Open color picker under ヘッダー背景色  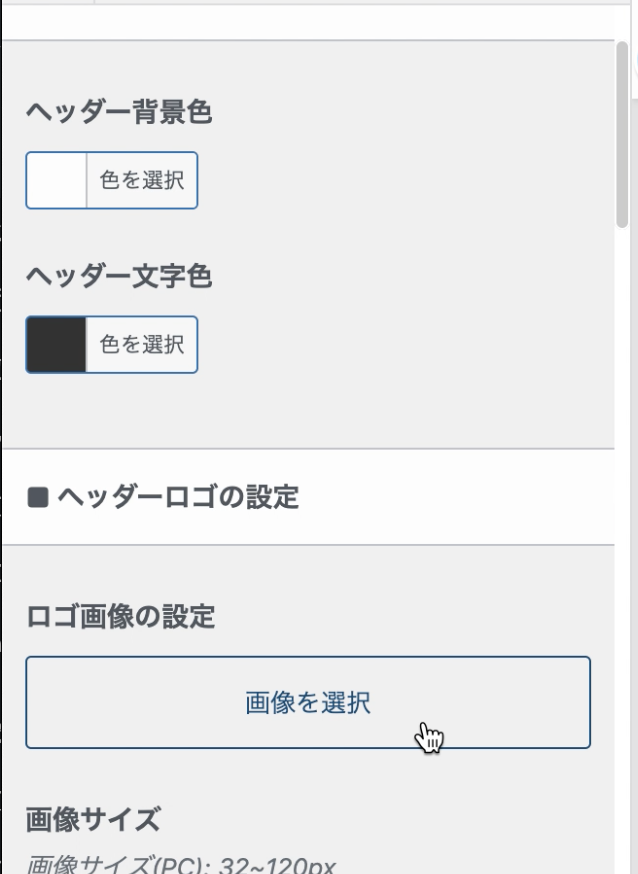point(141,180)
